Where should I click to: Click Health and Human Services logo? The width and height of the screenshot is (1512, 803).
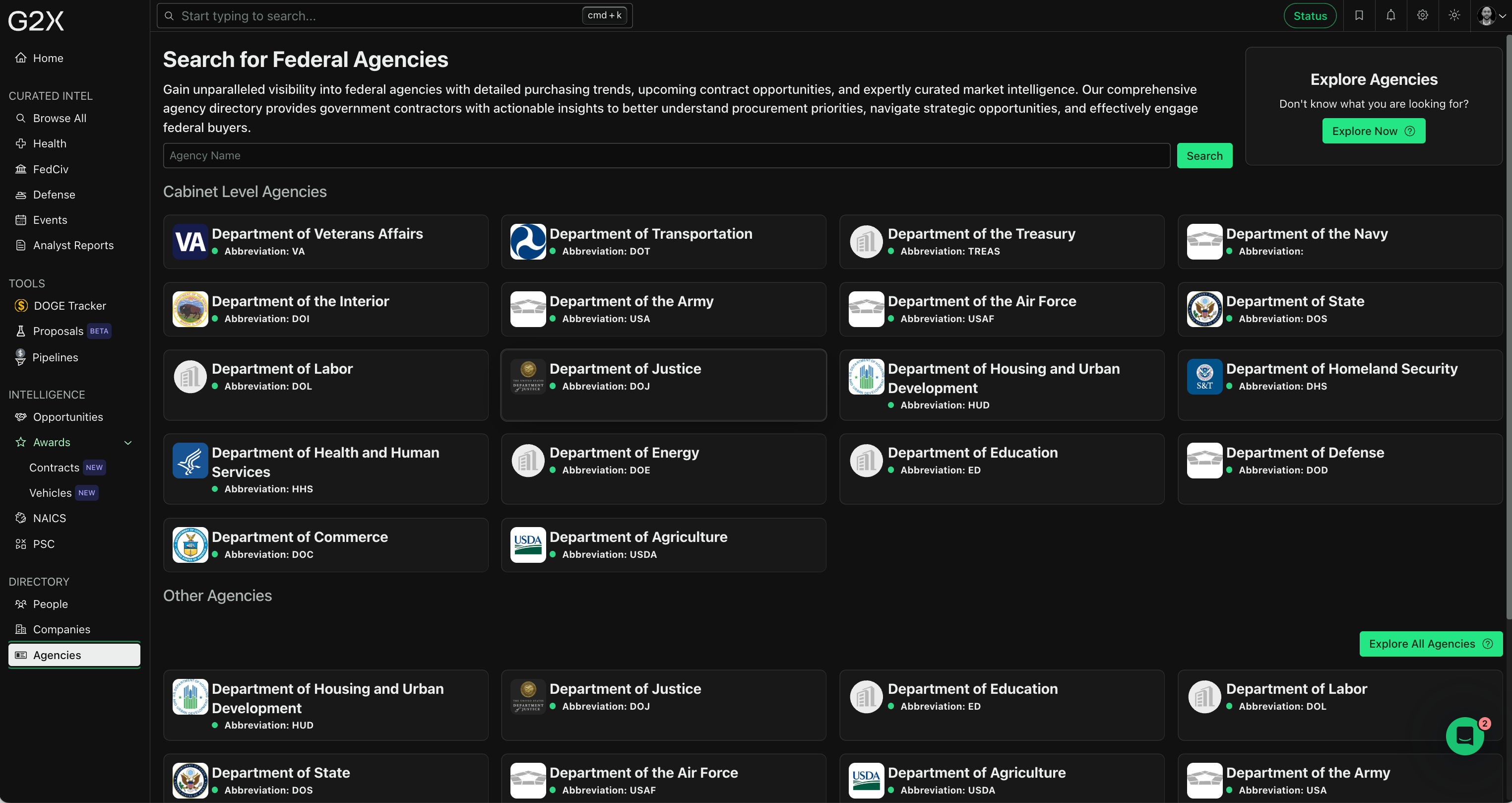click(x=190, y=461)
